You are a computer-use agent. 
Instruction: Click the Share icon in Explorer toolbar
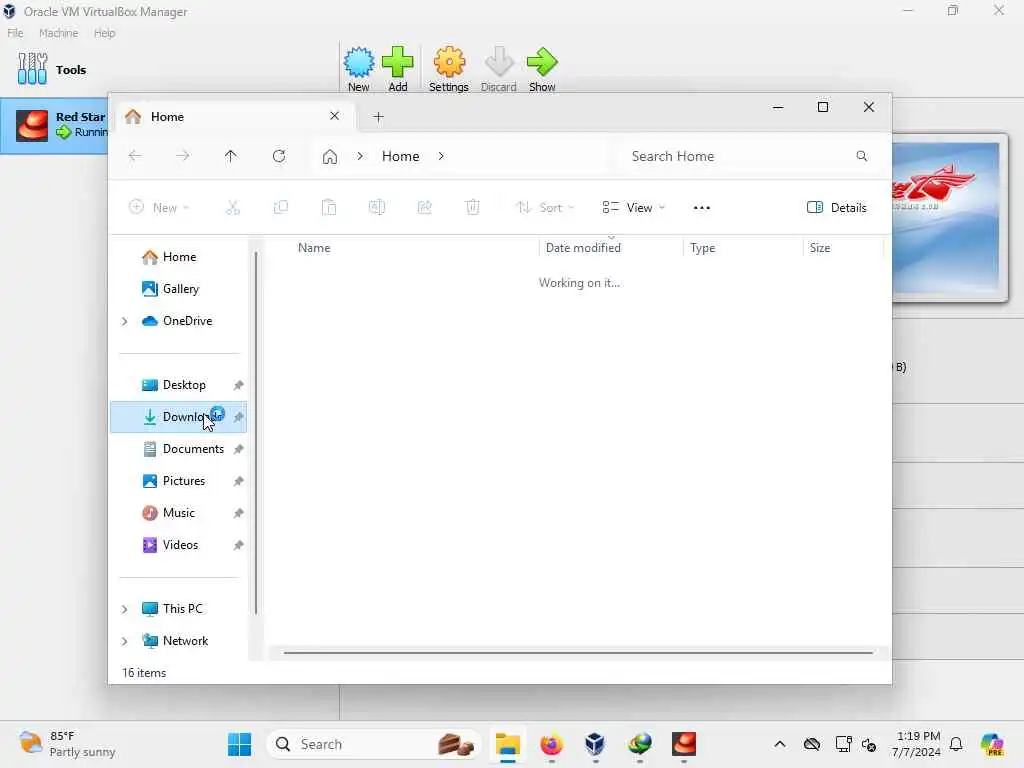[x=424, y=208]
